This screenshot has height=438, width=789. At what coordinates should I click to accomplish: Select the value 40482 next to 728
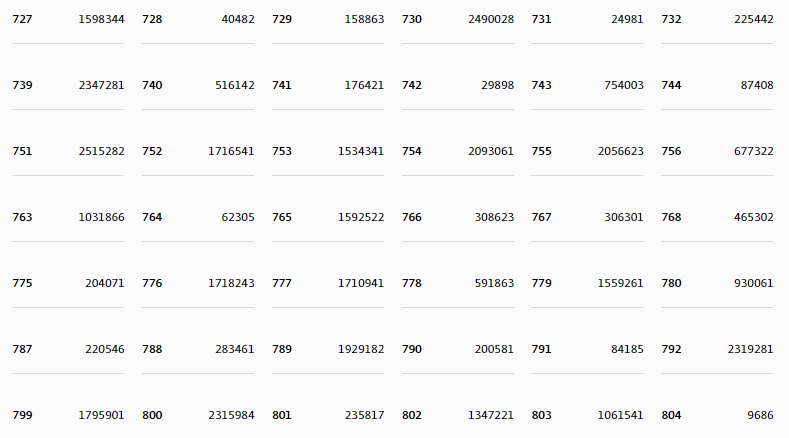click(238, 20)
